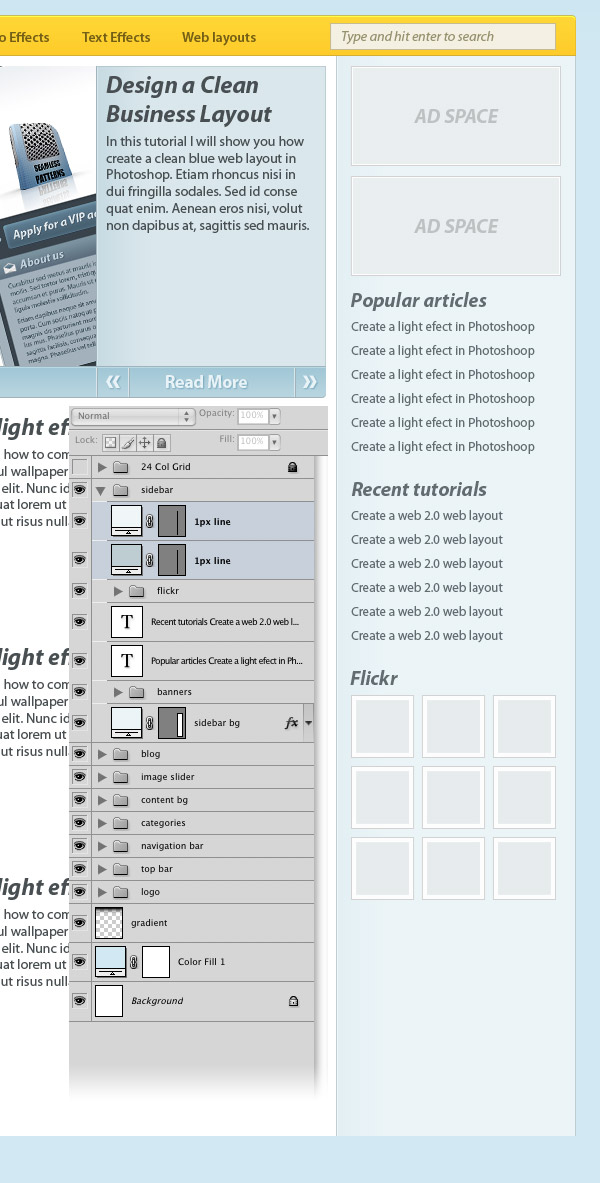Viewport: 600px width, 1183px height.
Task: Open the Design a Clean Business Layout title
Action: tap(189, 100)
